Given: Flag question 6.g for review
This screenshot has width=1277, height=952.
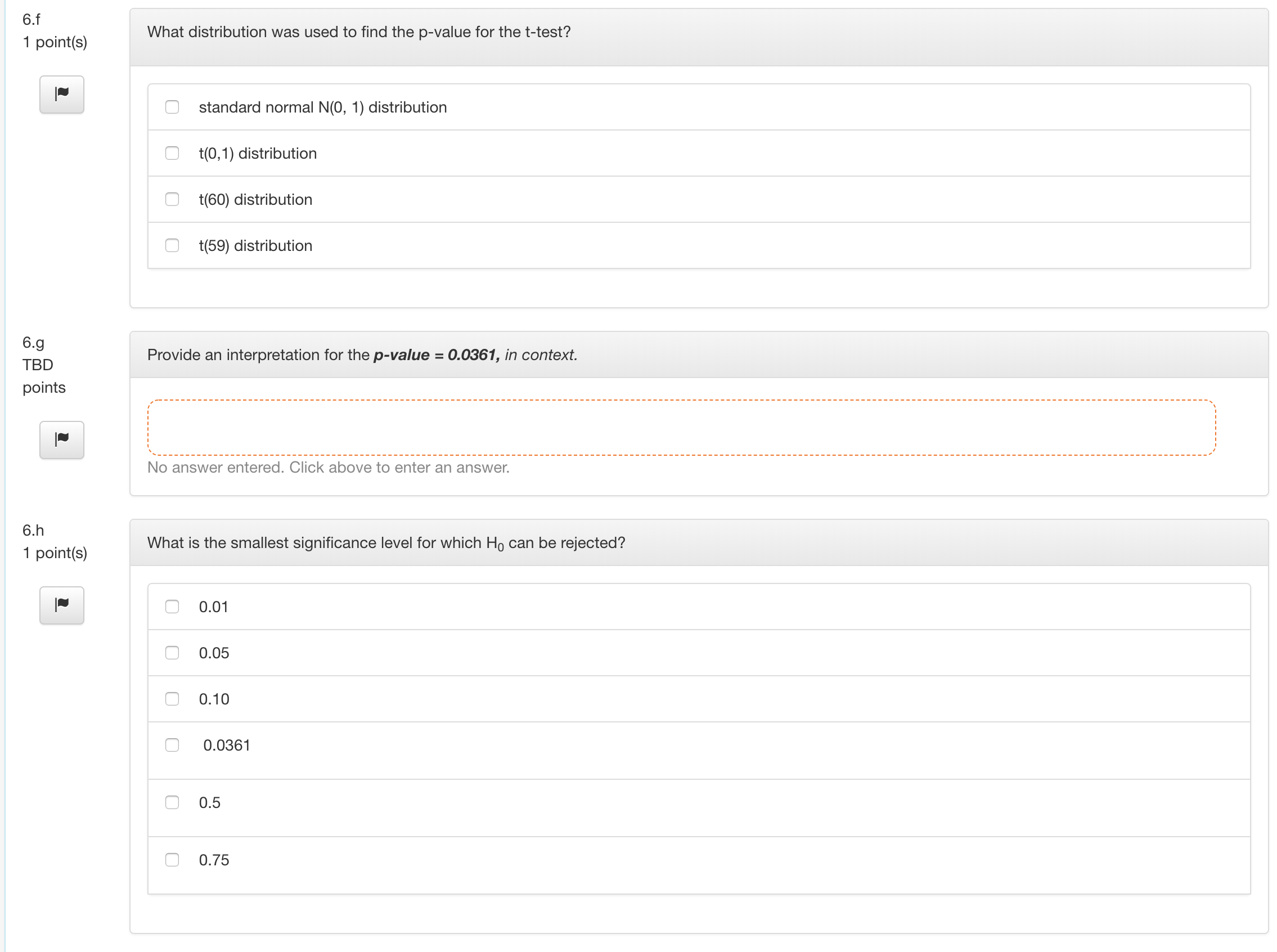Looking at the screenshot, I should click(62, 439).
